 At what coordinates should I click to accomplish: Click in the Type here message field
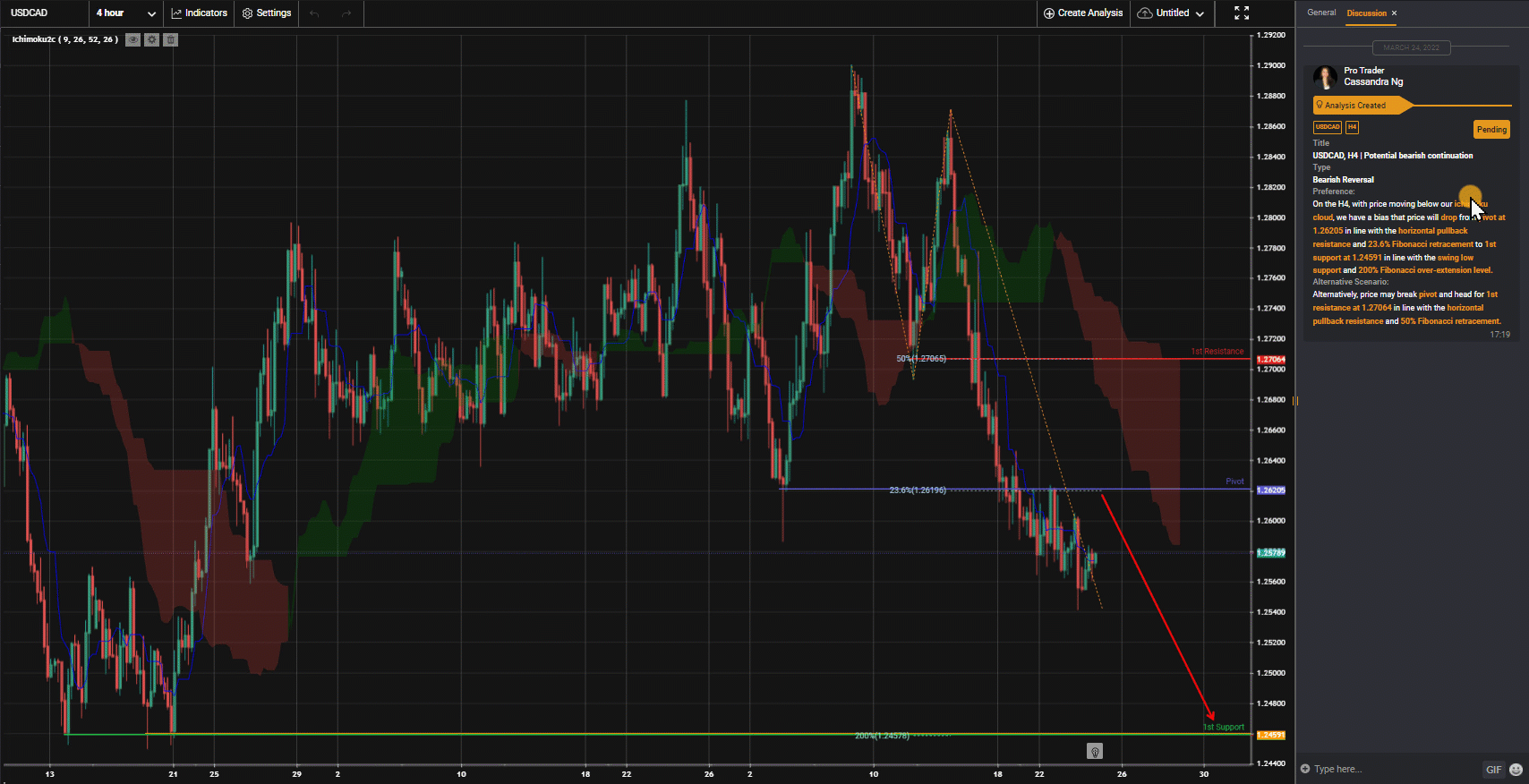click(x=1392, y=769)
